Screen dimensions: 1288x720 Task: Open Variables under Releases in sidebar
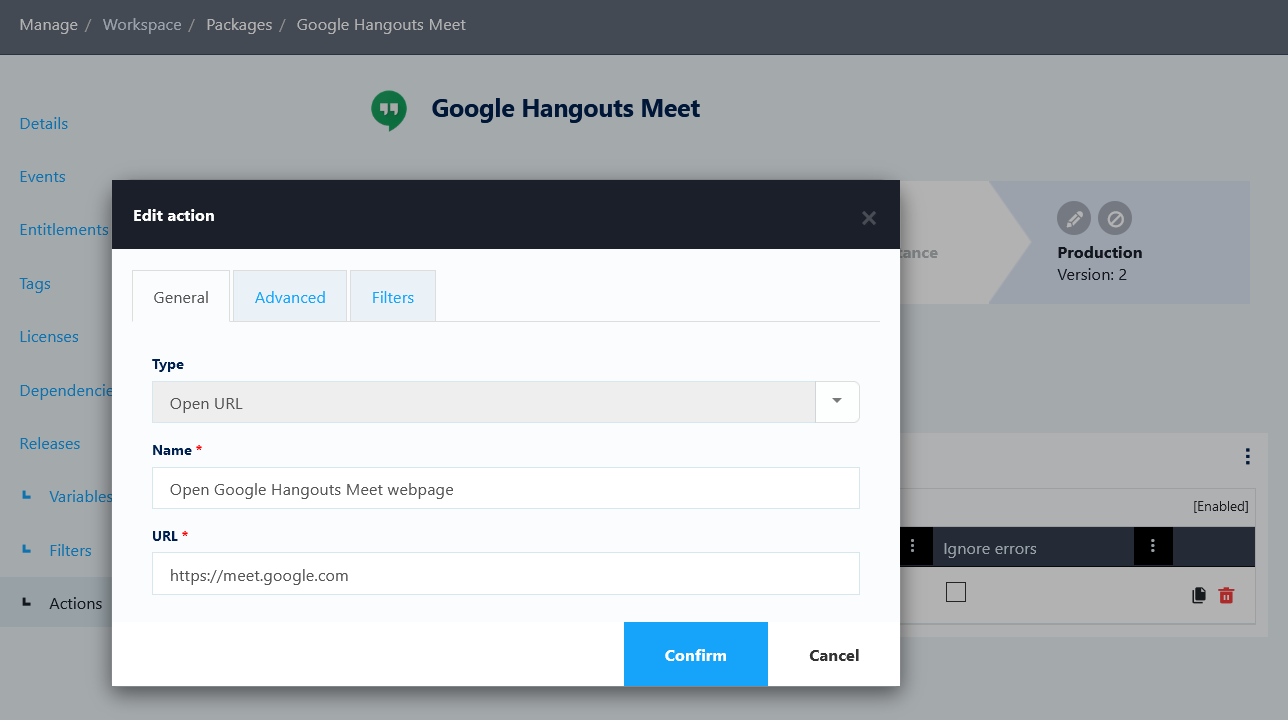coord(80,497)
